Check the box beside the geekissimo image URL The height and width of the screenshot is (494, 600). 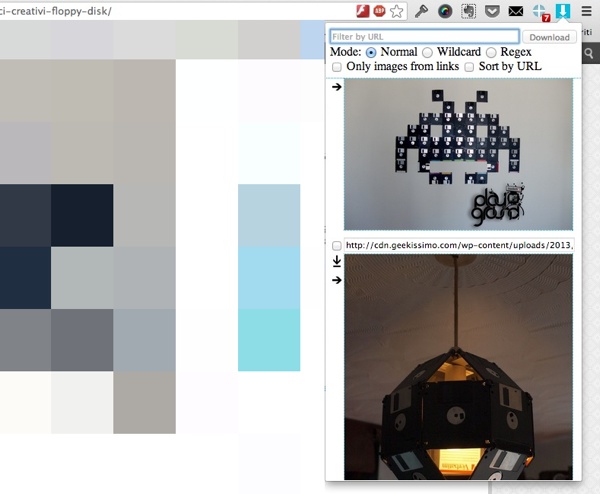[337, 245]
